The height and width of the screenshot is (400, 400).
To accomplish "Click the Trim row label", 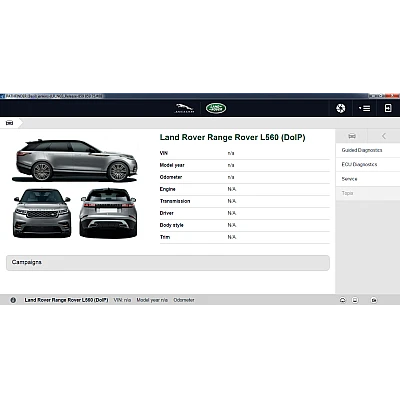I will 165,237.
